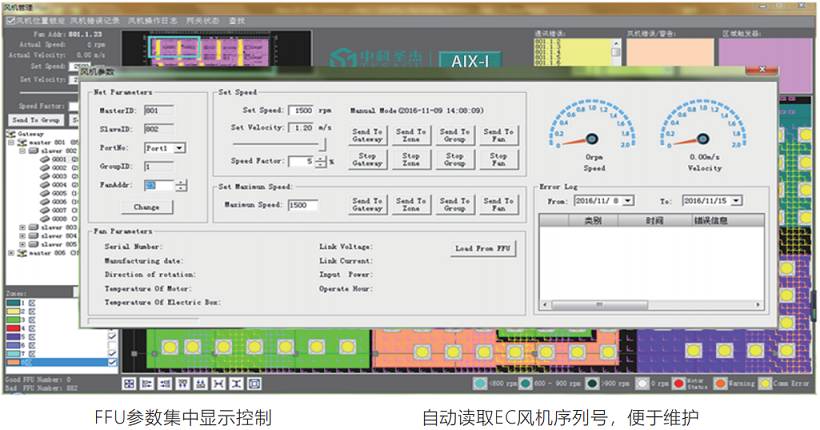Expand the slaver 803 tree node

point(22,228)
